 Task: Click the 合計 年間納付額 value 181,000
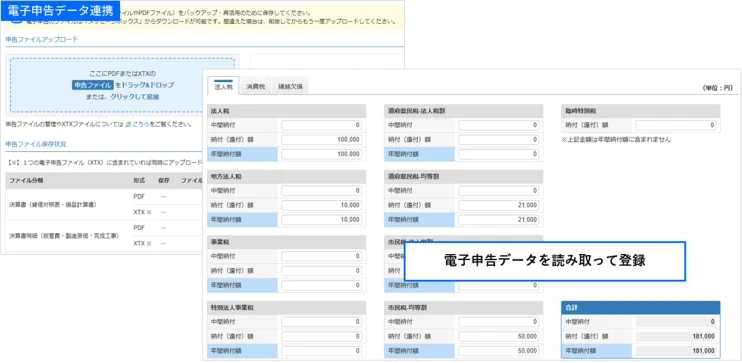click(676, 351)
